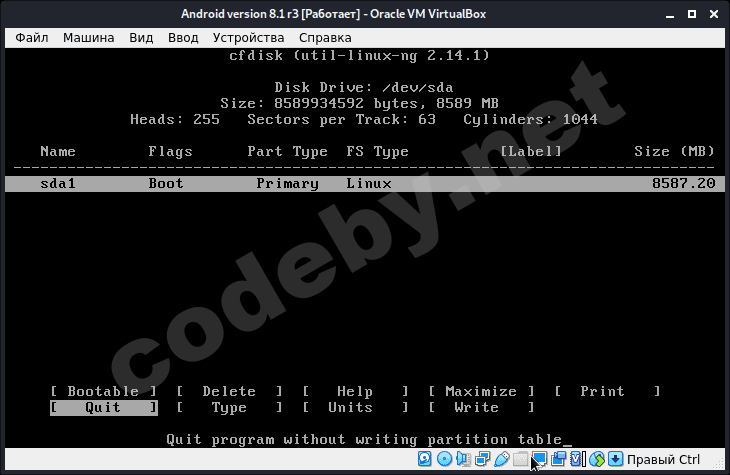The height and width of the screenshot is (475, 730).
Task: Click the Правый Ctrl host key label
Action: point(663,460)
